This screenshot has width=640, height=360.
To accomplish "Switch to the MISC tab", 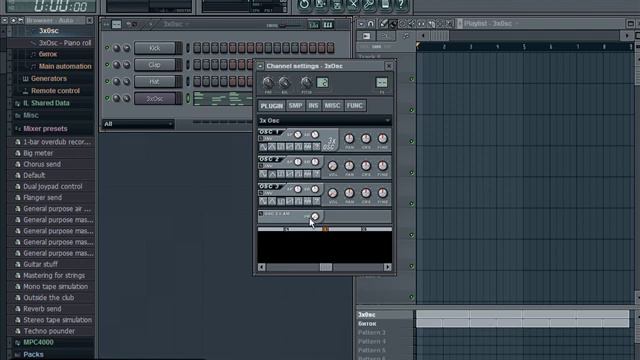I will pyautogui.click(x=332, y=106).
